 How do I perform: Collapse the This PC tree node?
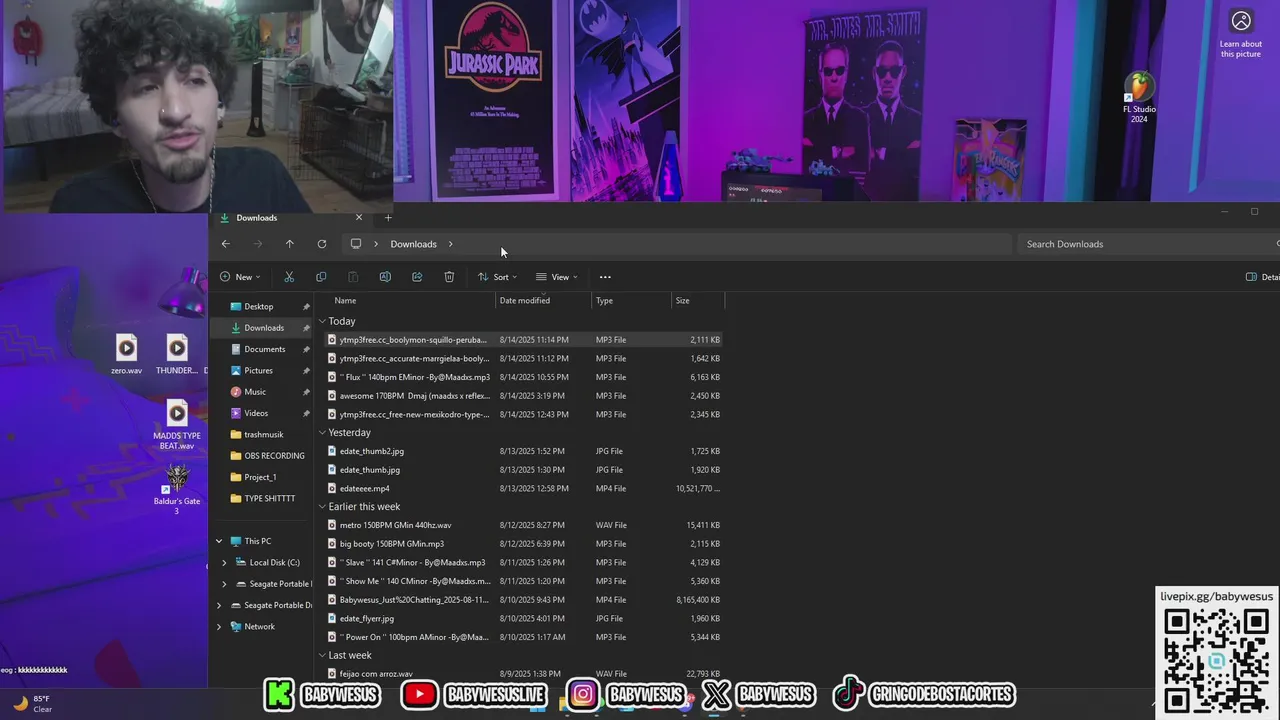click(219, 541)
